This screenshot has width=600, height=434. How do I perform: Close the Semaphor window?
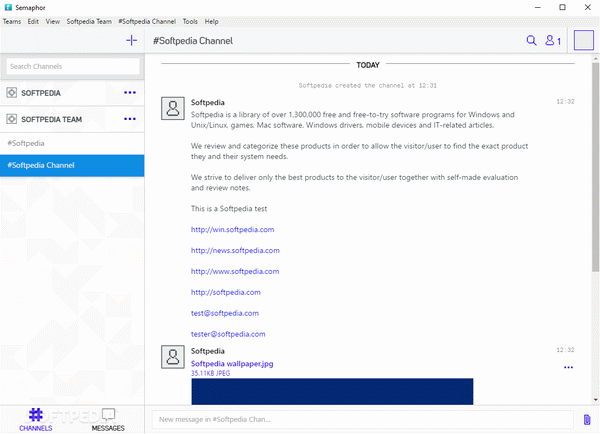[587, 7]
